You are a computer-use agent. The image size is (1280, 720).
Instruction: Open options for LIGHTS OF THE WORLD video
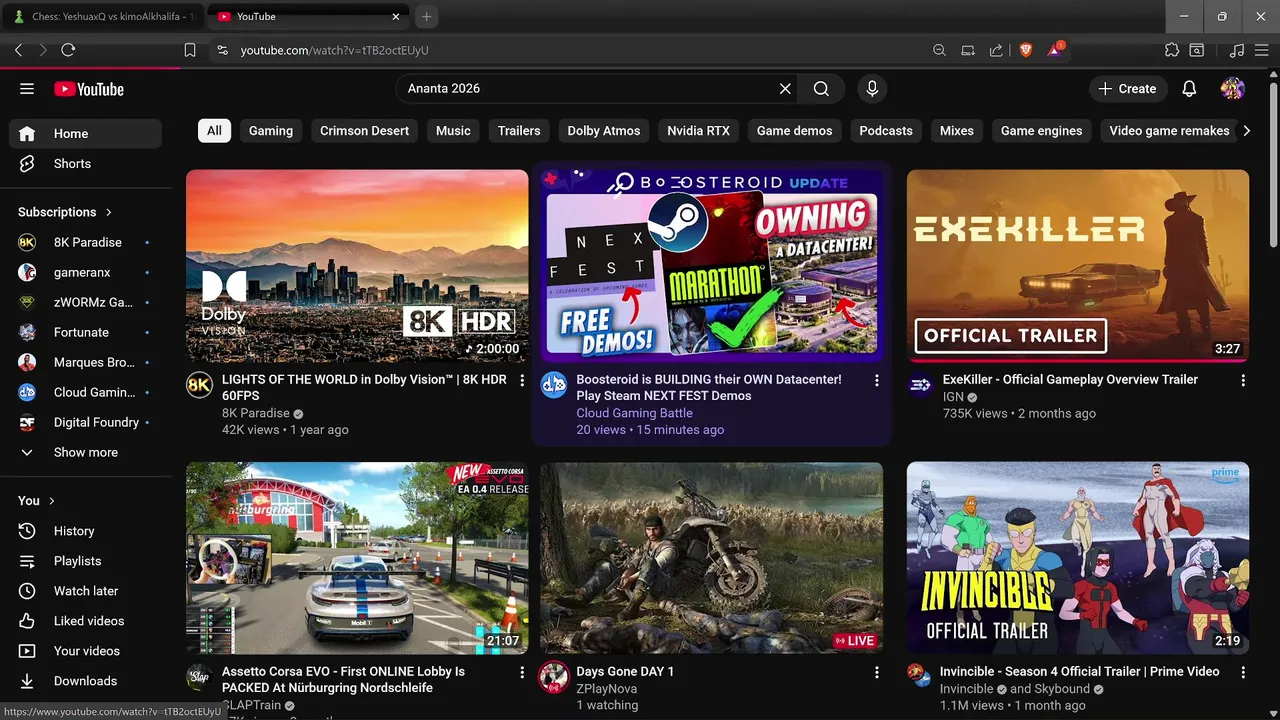coord(522,381)
